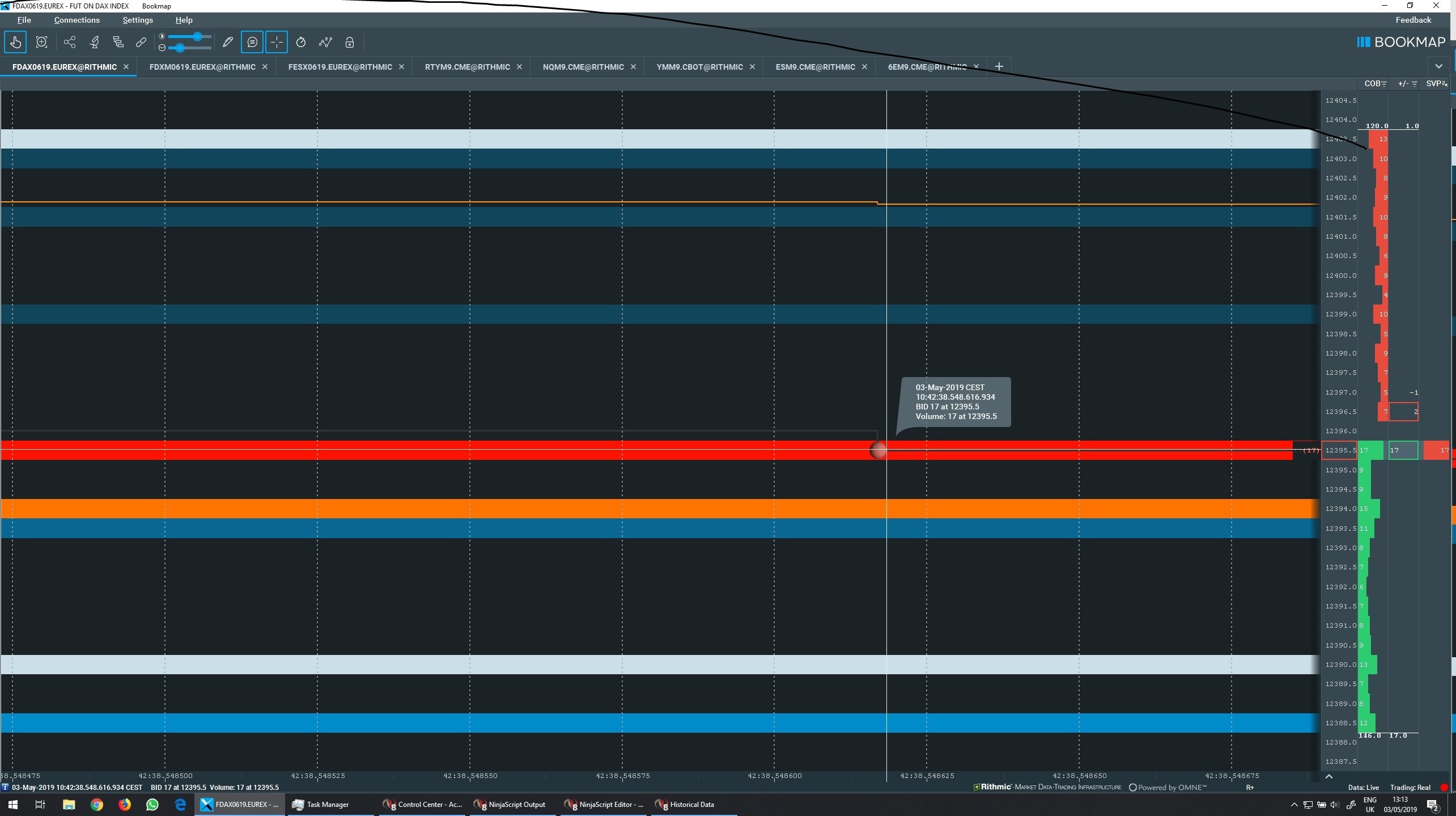Switch to NinjaTrader Control Center window
Viewport: 1456px width, 816px height.
[422, 805]
